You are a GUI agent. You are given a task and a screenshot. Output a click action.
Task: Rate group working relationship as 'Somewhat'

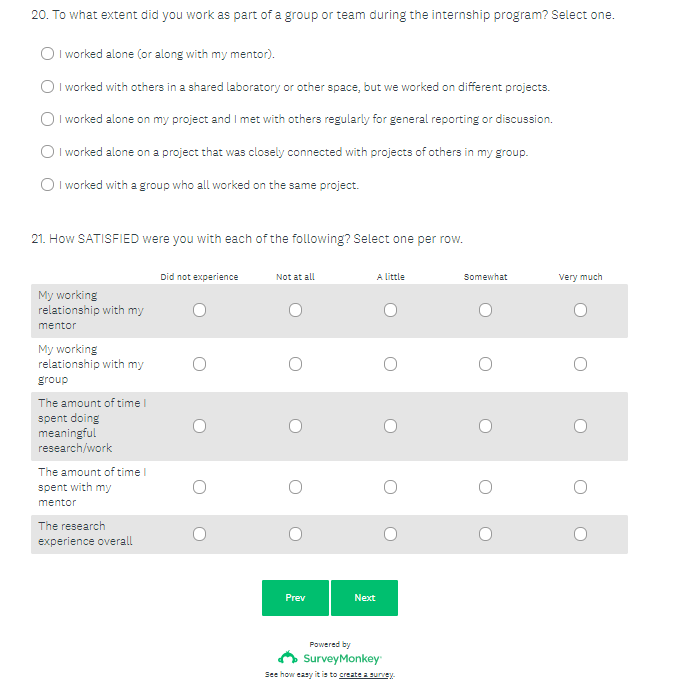click(485, 365)
